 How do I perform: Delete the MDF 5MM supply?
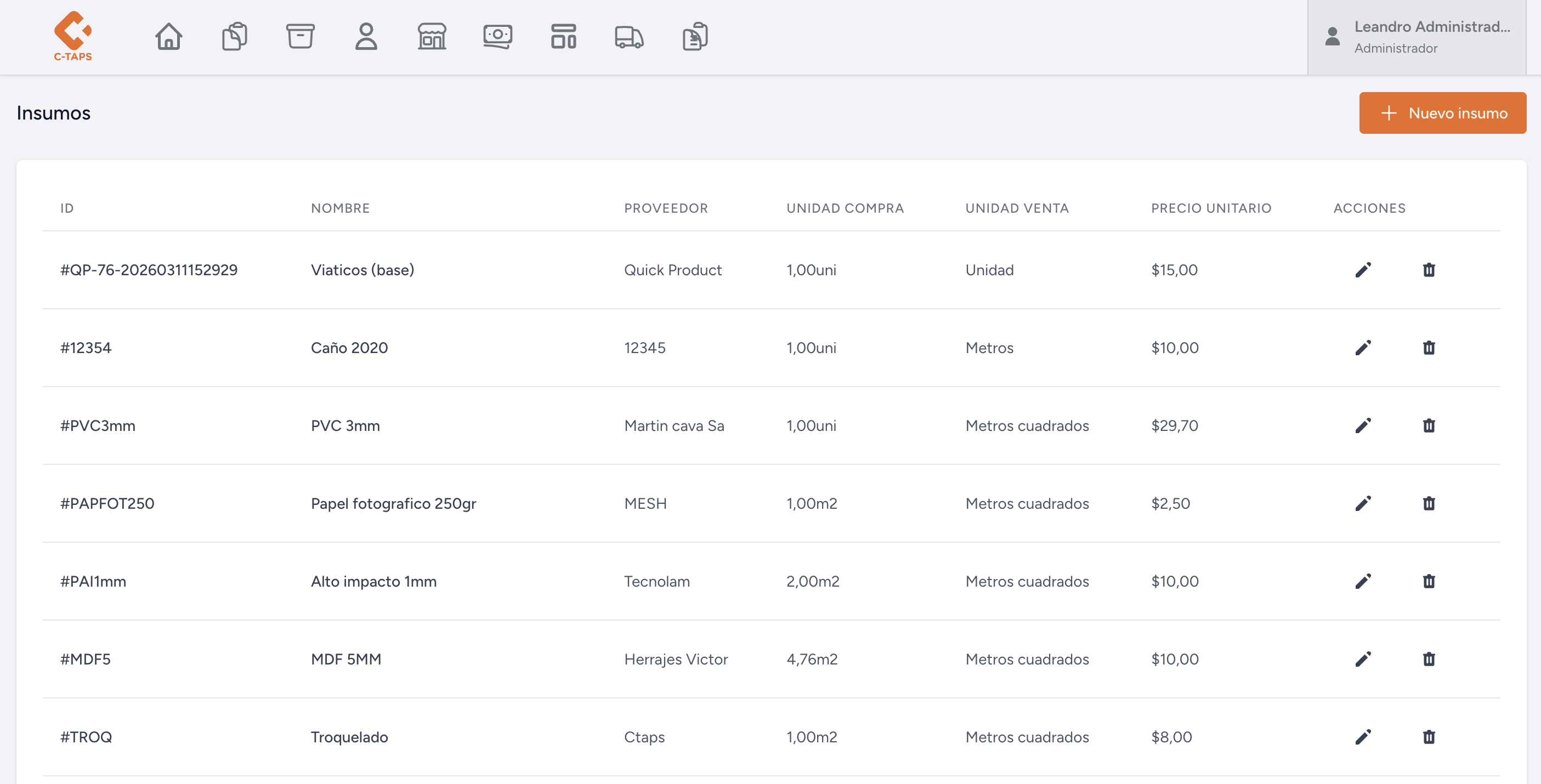[x=1429, y=659]
